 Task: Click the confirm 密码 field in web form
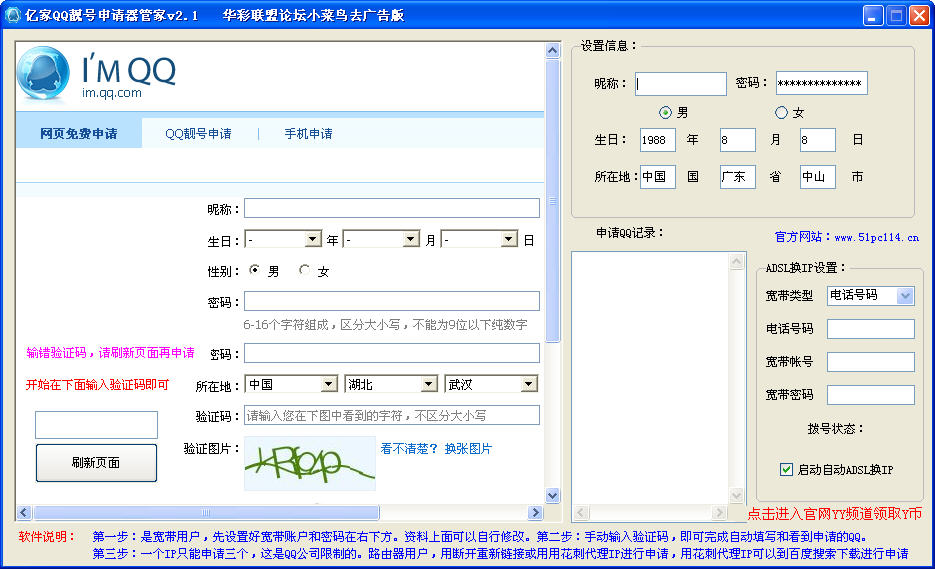coord(392,353)
